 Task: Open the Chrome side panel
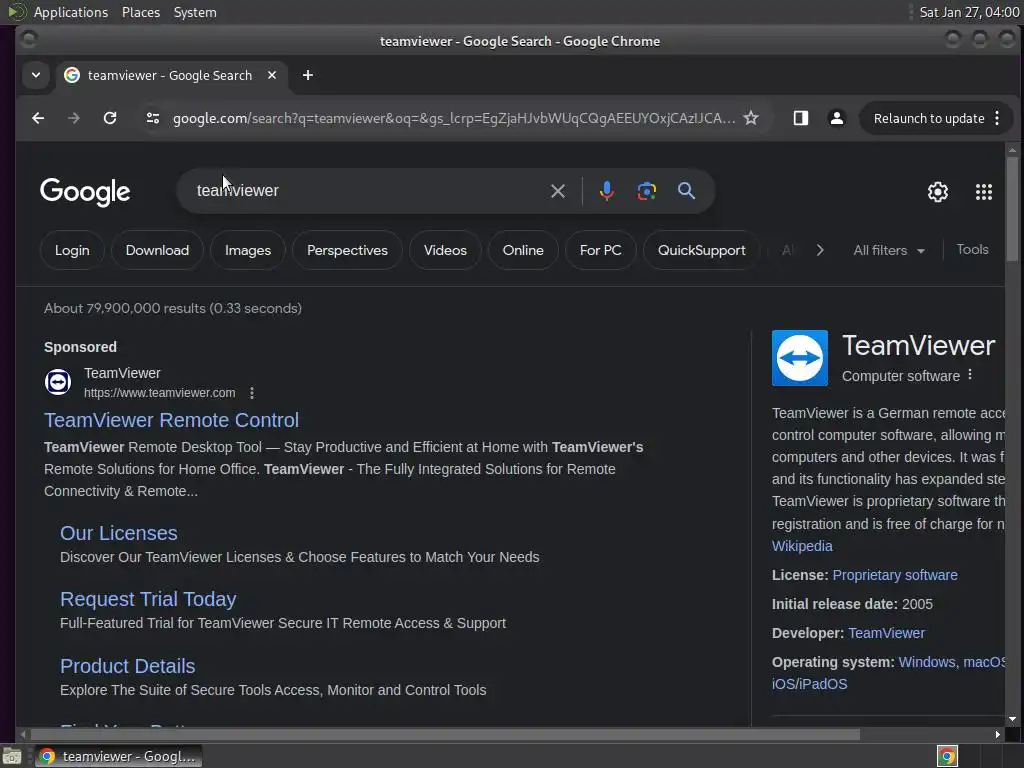(801, 118)
